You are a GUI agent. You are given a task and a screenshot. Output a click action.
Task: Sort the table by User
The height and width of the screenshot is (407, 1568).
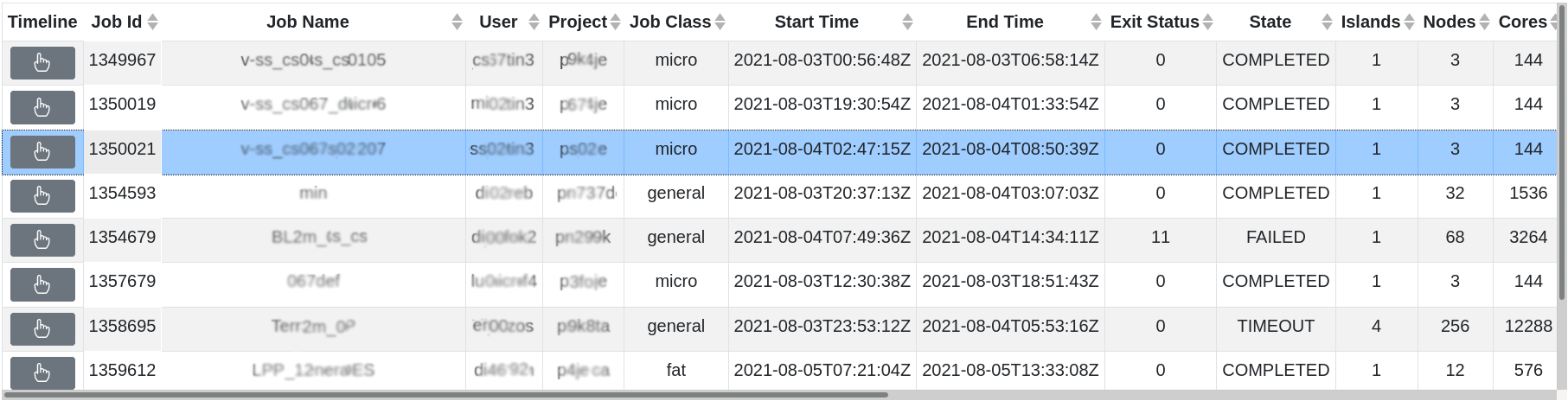534,22
